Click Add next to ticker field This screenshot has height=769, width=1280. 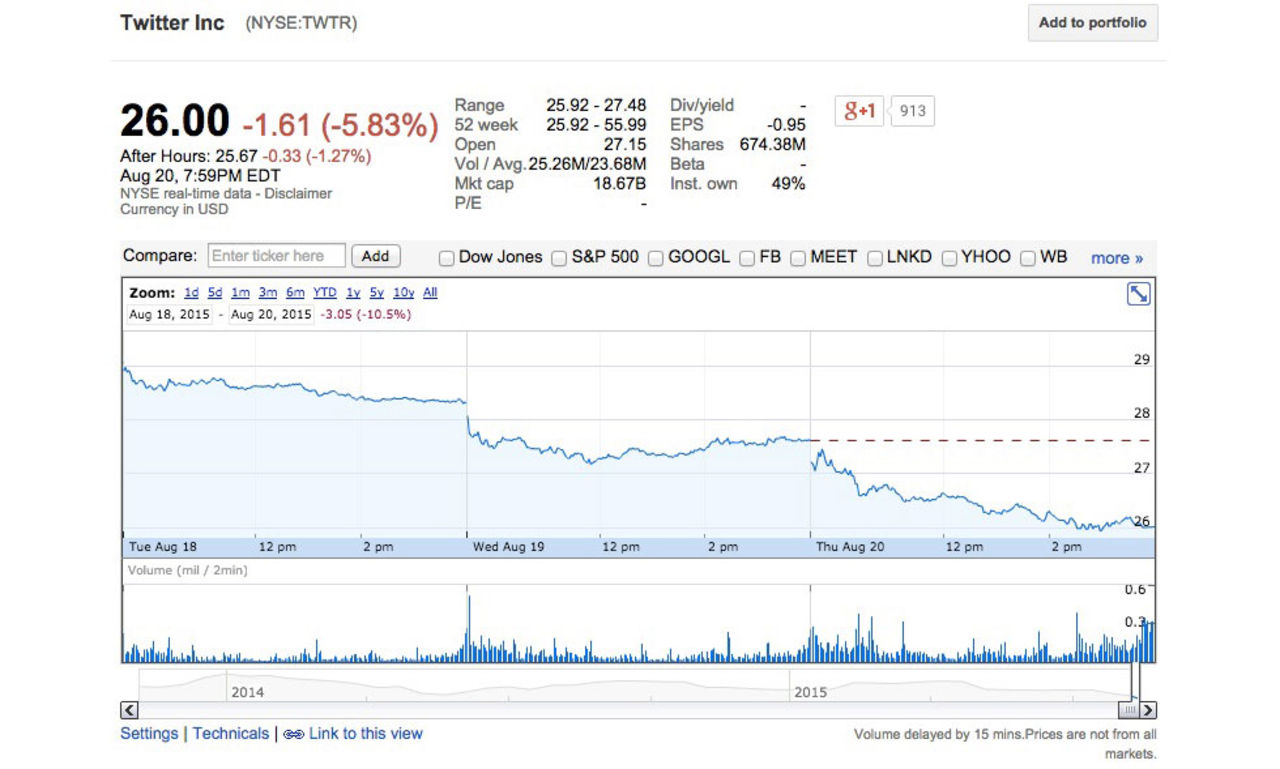click(375, 256)
